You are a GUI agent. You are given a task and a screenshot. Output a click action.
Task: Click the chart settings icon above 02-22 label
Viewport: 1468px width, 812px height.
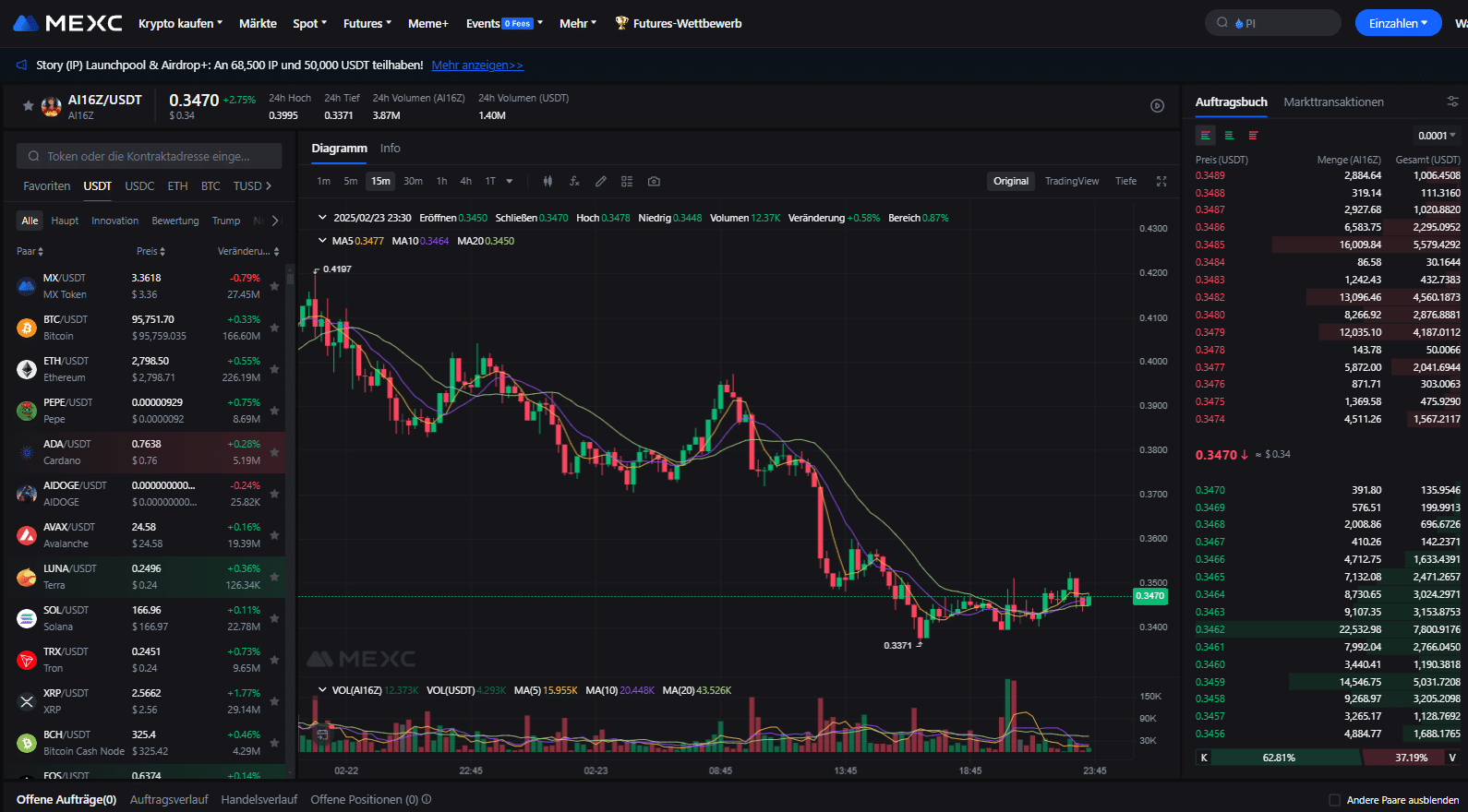tap(322, 735)
